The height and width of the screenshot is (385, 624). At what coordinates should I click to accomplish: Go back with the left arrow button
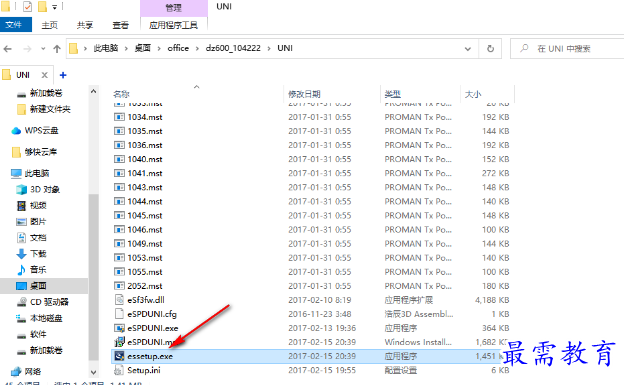8,49
